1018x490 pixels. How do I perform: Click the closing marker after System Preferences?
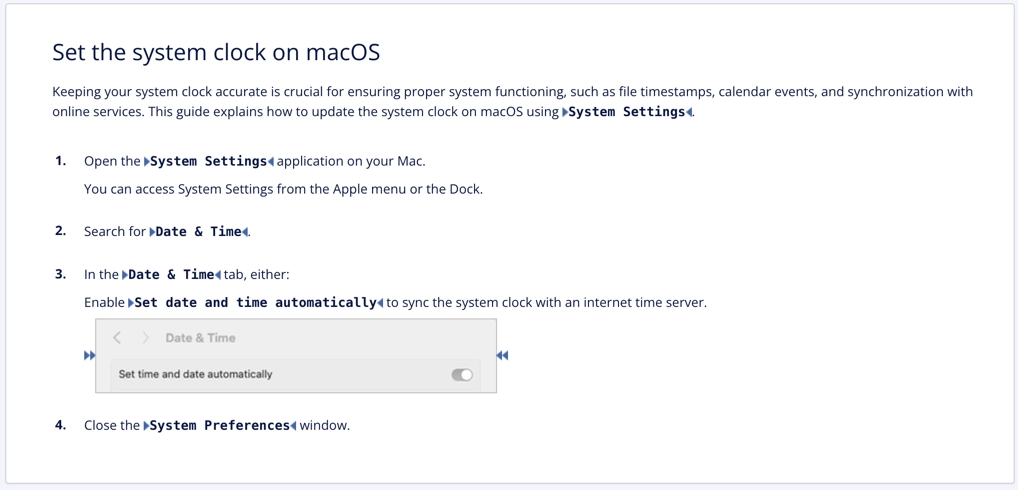tap(293, 426)
